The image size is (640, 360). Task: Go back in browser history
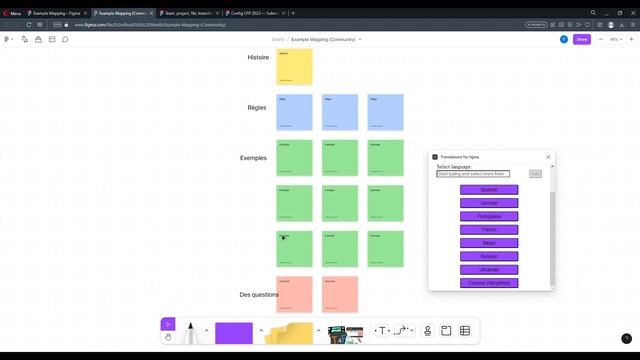[7, 25]
